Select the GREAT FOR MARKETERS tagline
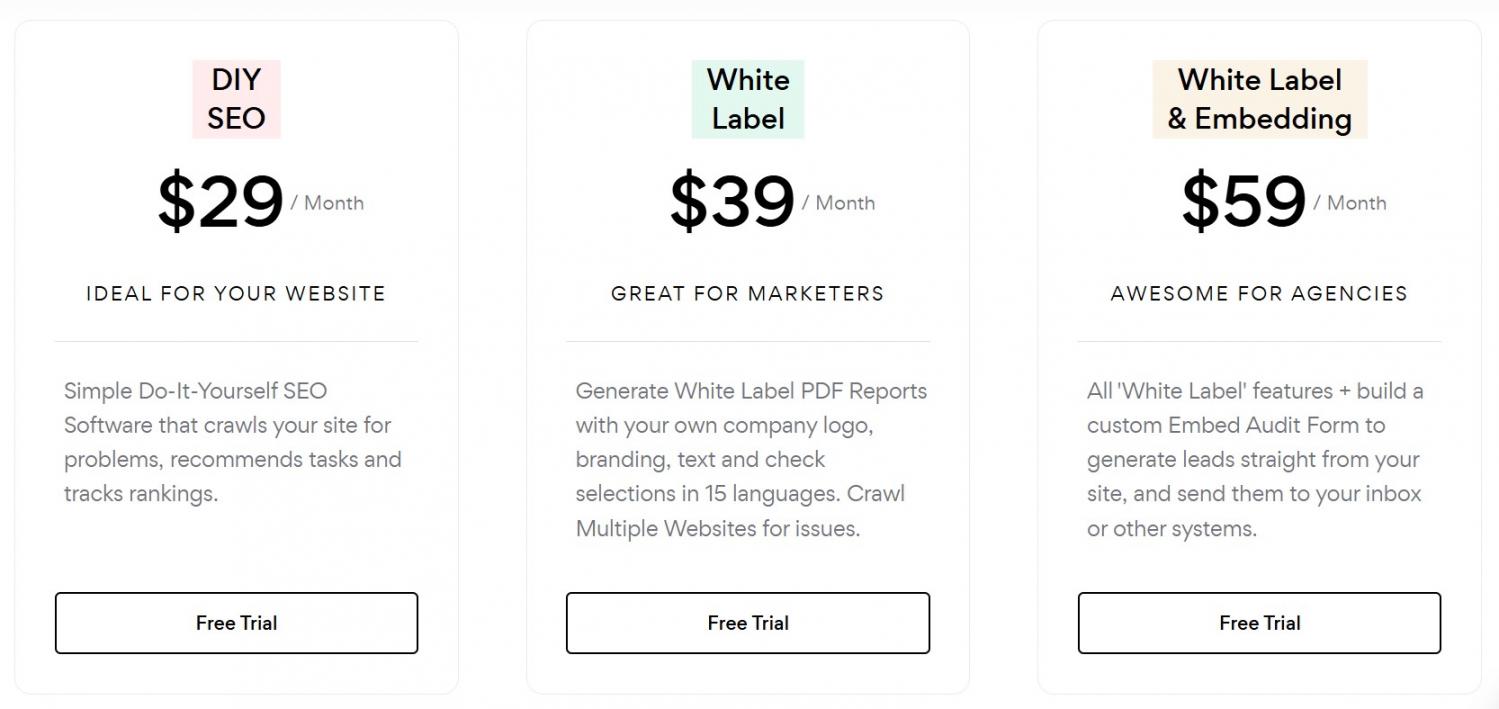1499x709 pixels. (748, 294)
